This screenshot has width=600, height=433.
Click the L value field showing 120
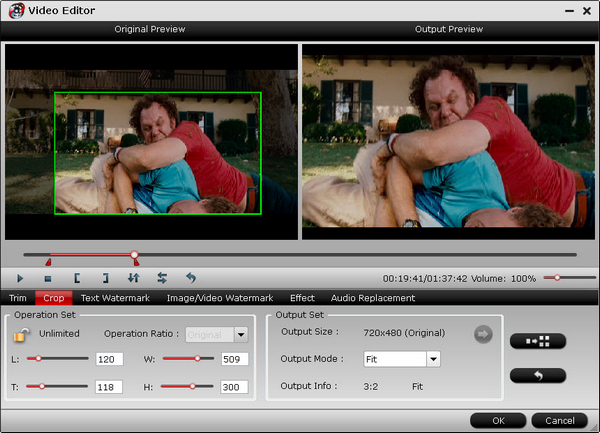click(x=109, y=359)
